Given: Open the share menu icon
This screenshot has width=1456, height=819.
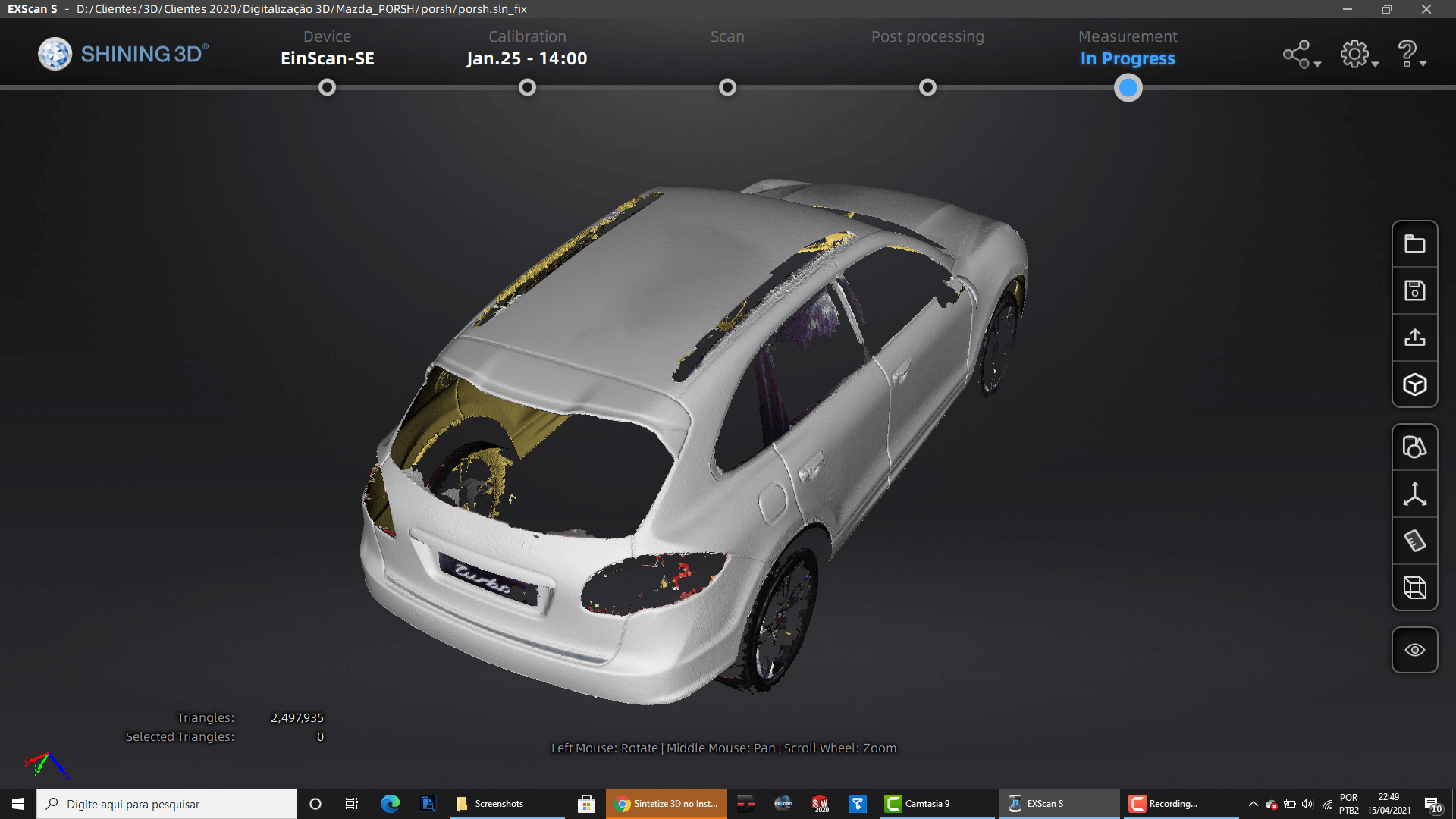Looking at the screenshot, I should [x=1301, y=55].
